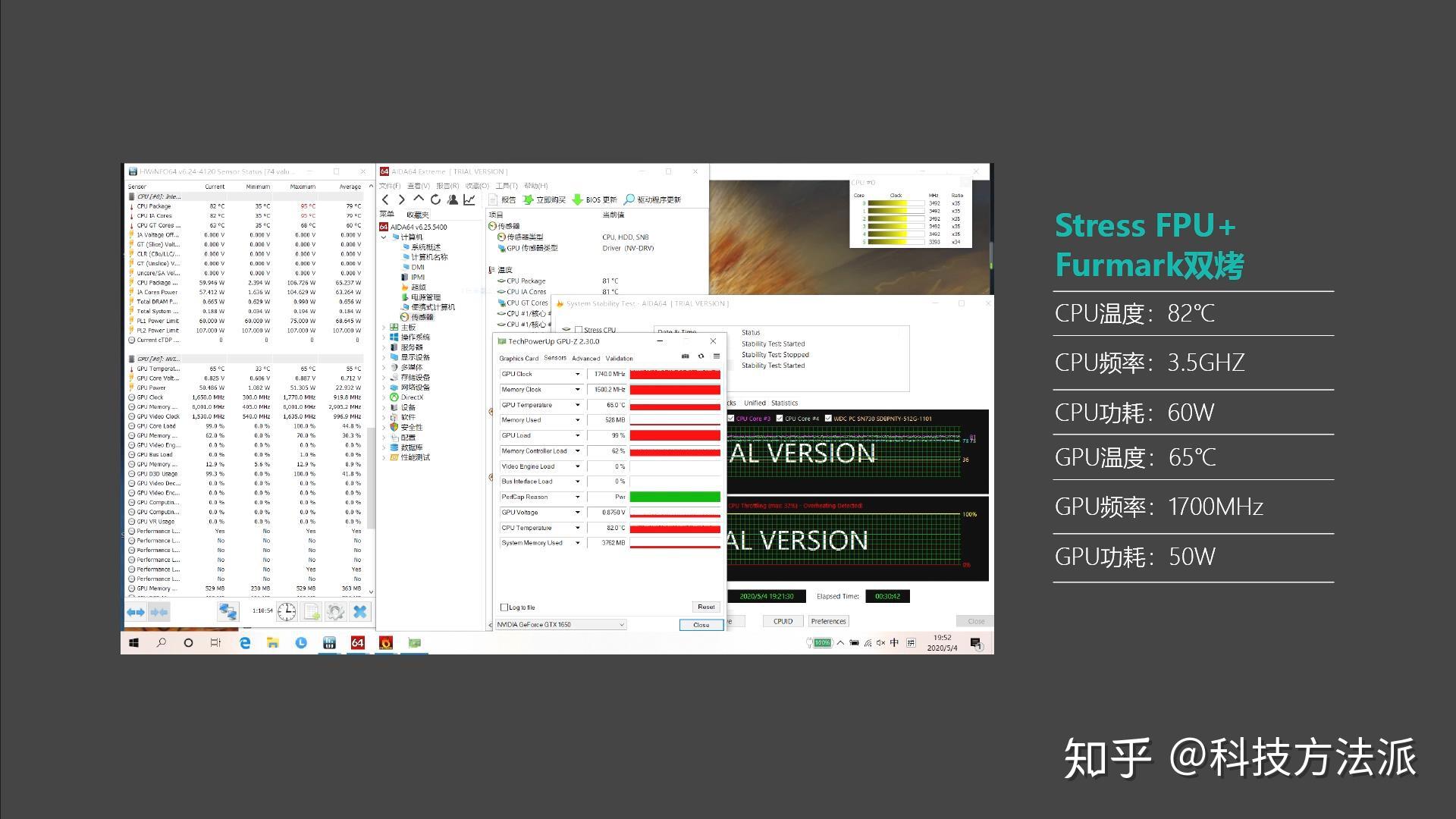Image resolution: width=1456 pixels, height=819 pixels.
Task: Uncheck the CPU Core #4 graph checkbox
Action: tap(780, 419)
